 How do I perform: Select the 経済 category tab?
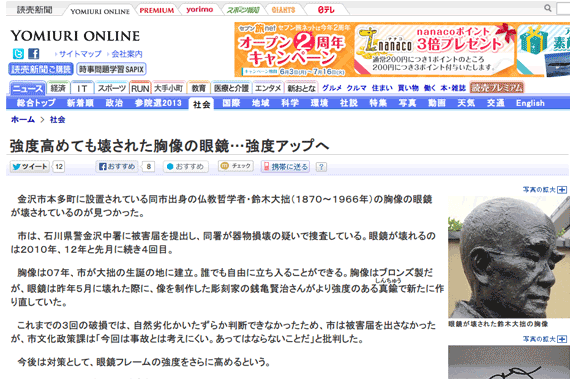click(58, 88)
